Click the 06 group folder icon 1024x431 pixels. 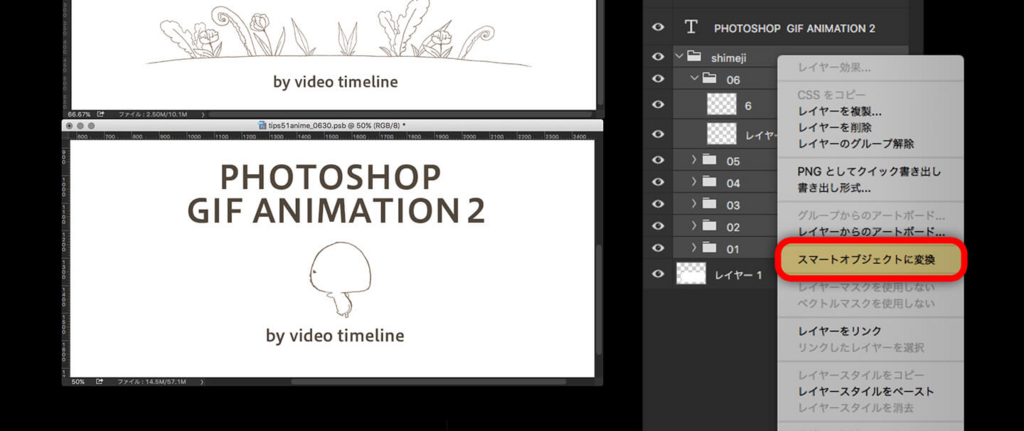(709, 79)
